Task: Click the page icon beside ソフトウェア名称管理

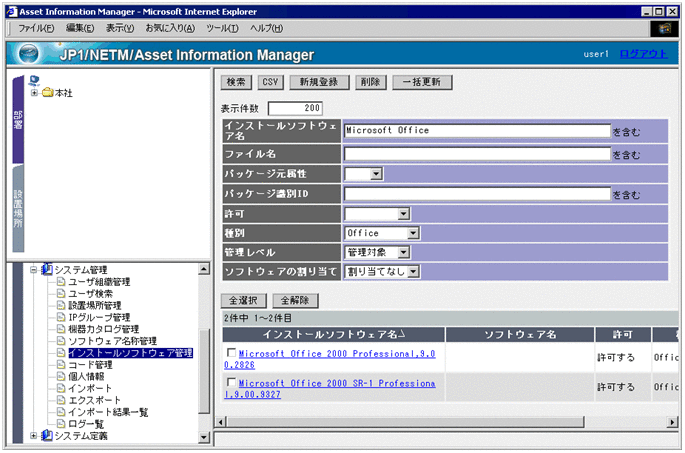Action: click(61, 341)
